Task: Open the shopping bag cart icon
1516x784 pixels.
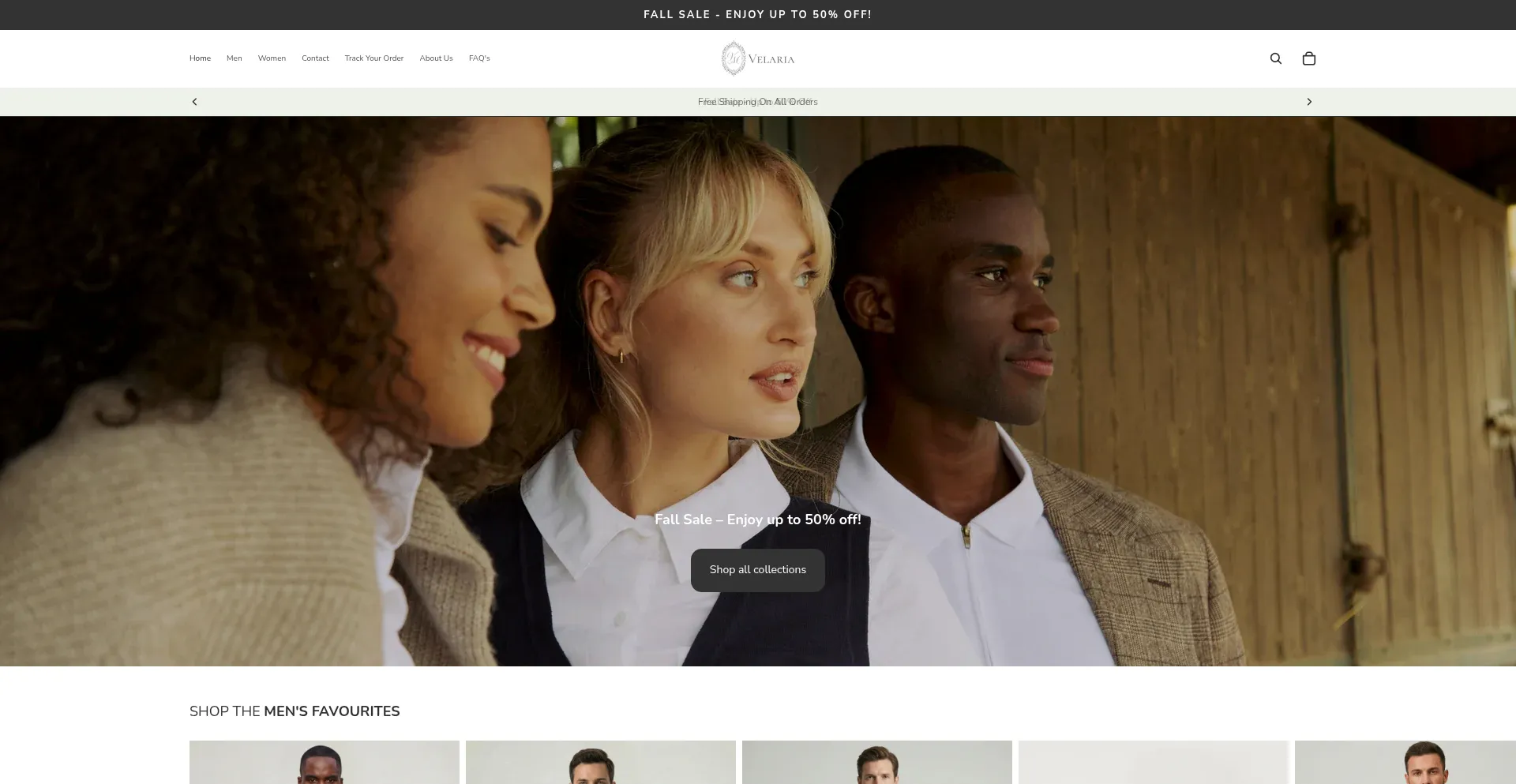Action: tap(1308, 58)
